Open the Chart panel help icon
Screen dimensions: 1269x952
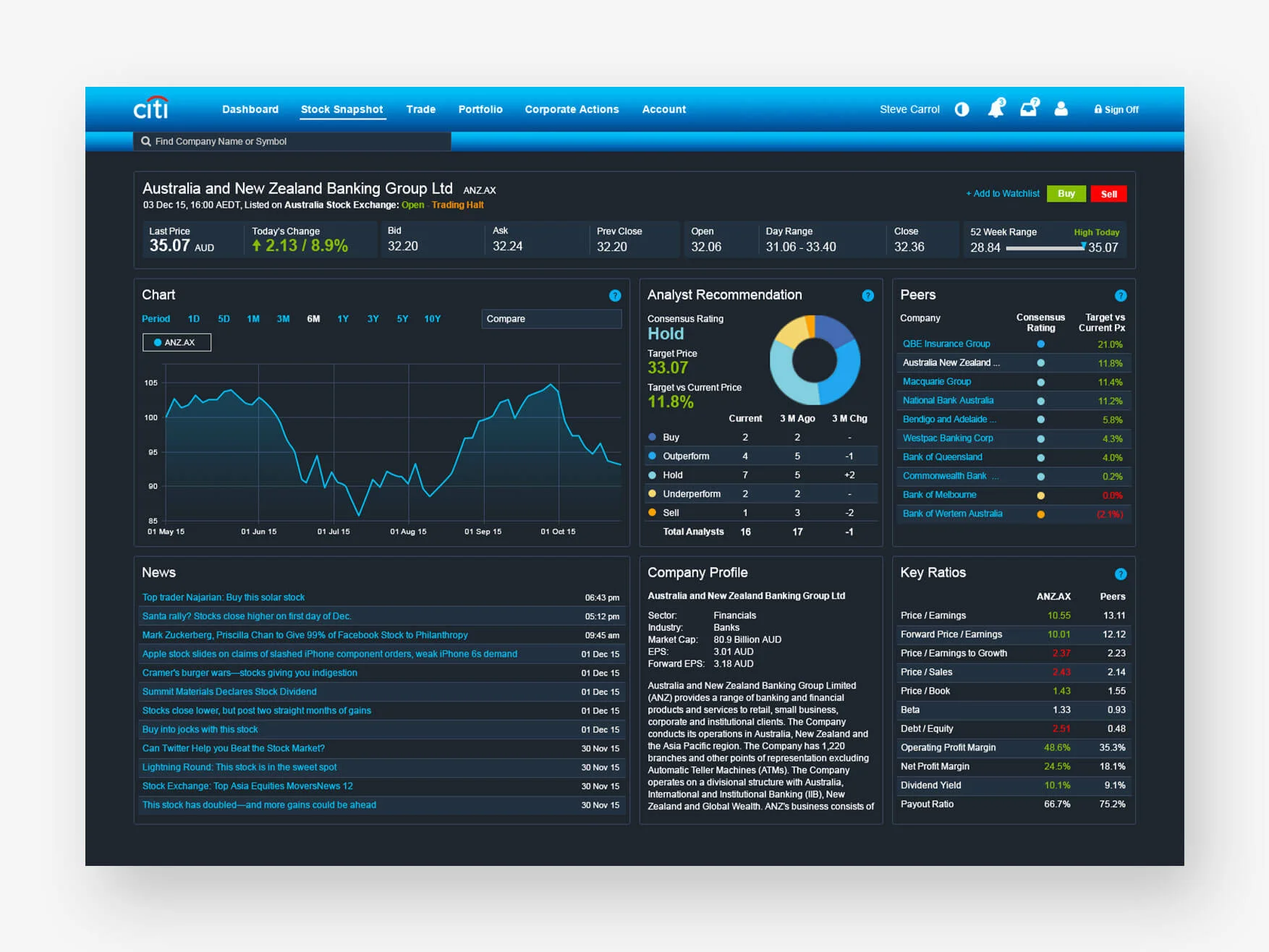[615, 295]
